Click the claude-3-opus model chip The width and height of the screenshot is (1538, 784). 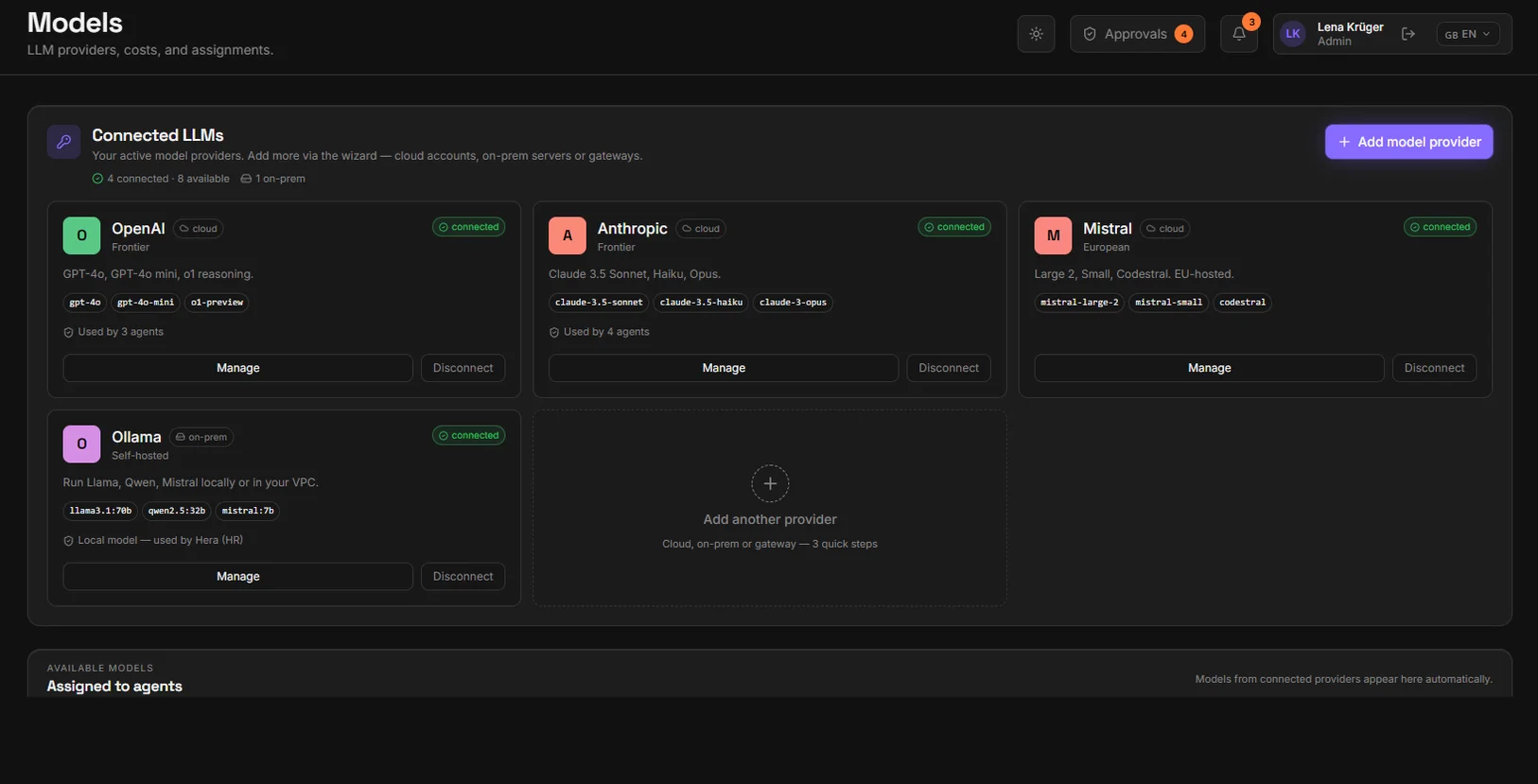793,303
